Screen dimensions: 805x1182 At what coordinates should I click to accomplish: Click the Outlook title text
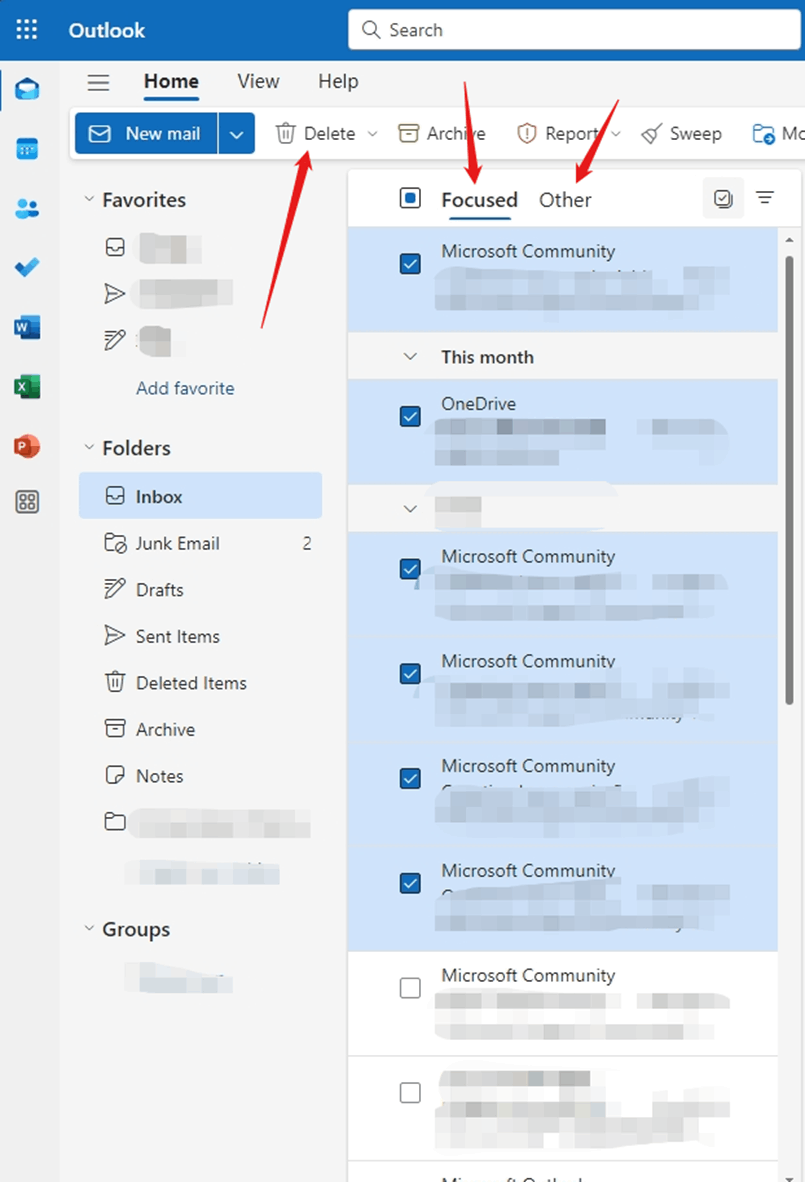(x=106, y=30)
